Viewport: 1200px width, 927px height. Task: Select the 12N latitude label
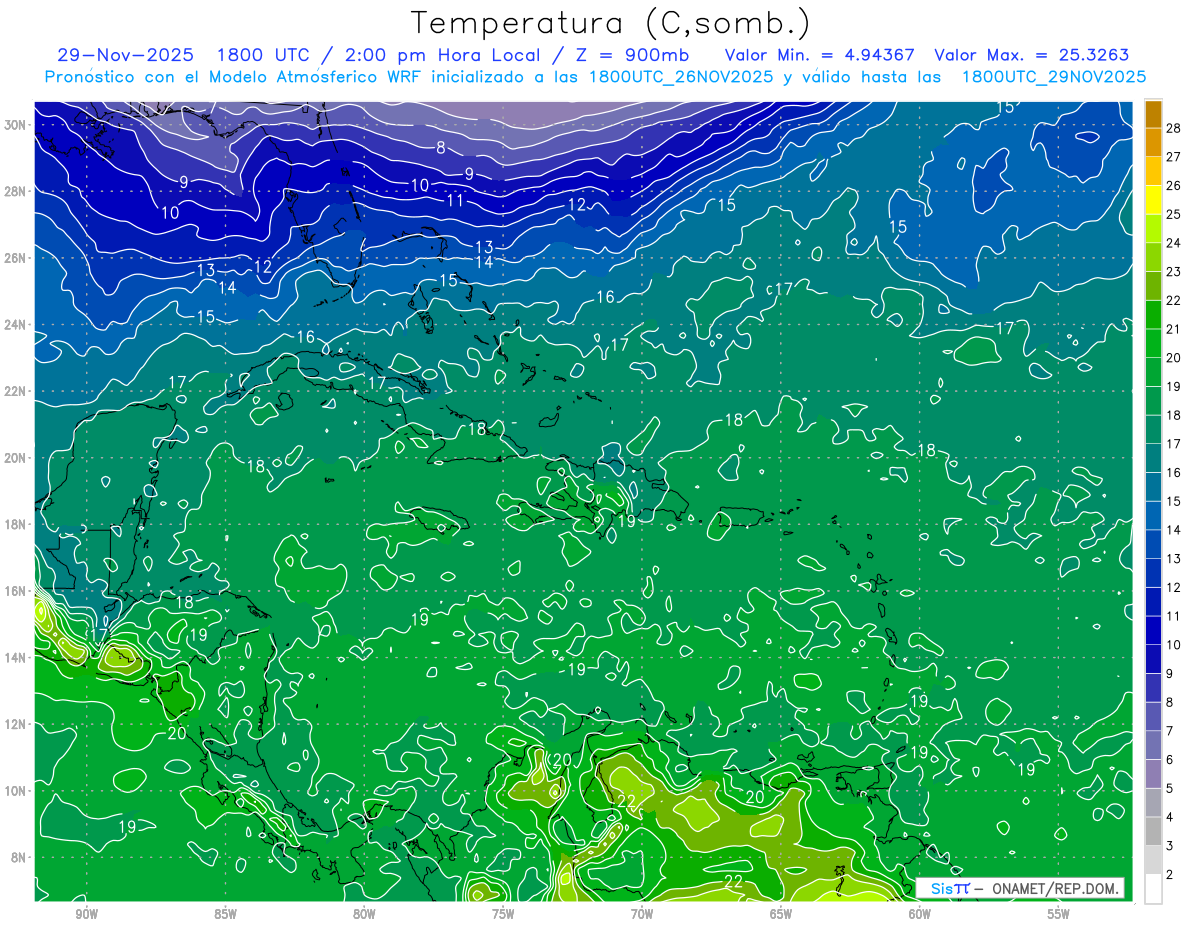click(16, 724)
